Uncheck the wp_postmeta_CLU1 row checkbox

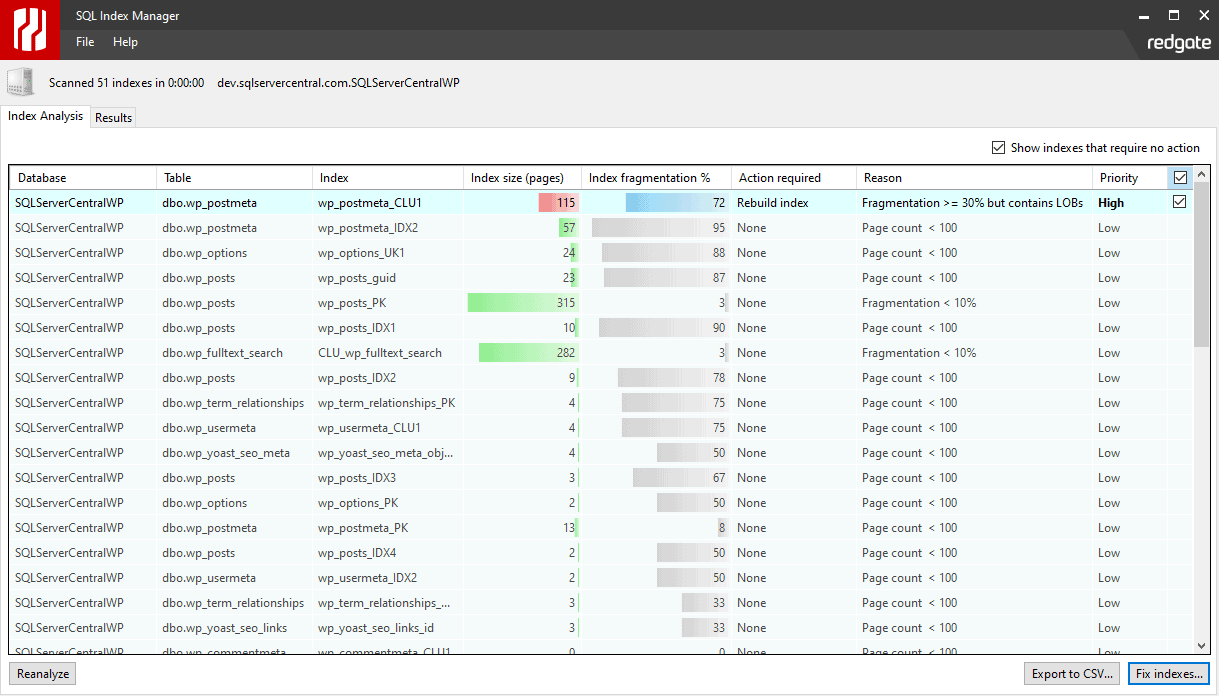1180,202
